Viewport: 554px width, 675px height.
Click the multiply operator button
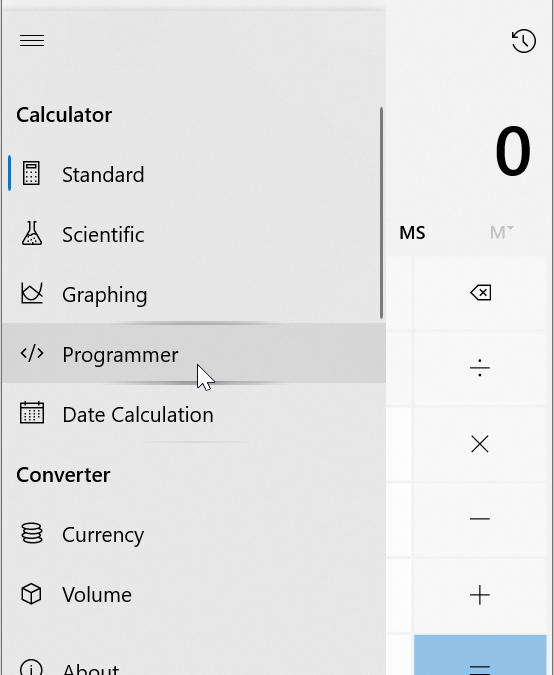tap(480, 444)
